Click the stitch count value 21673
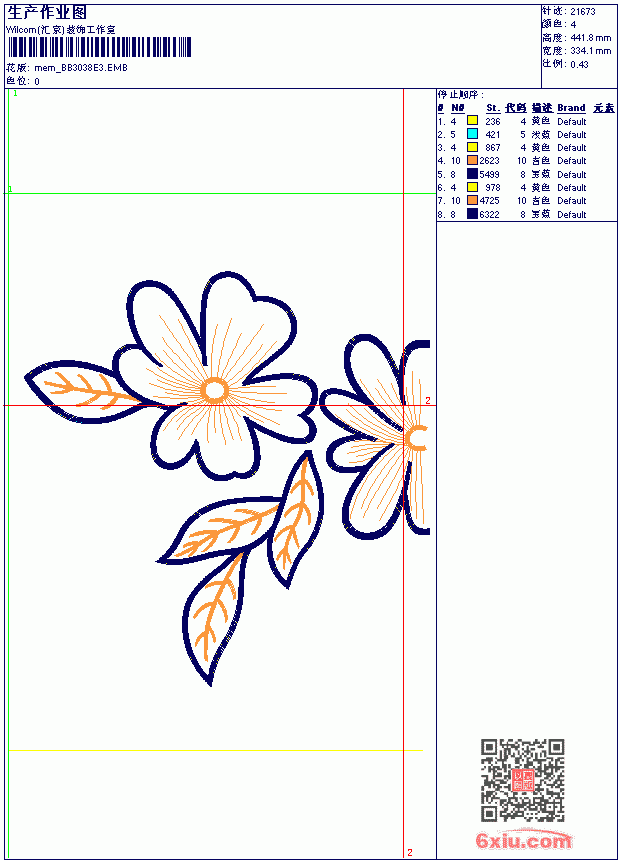 click(583, 11)
